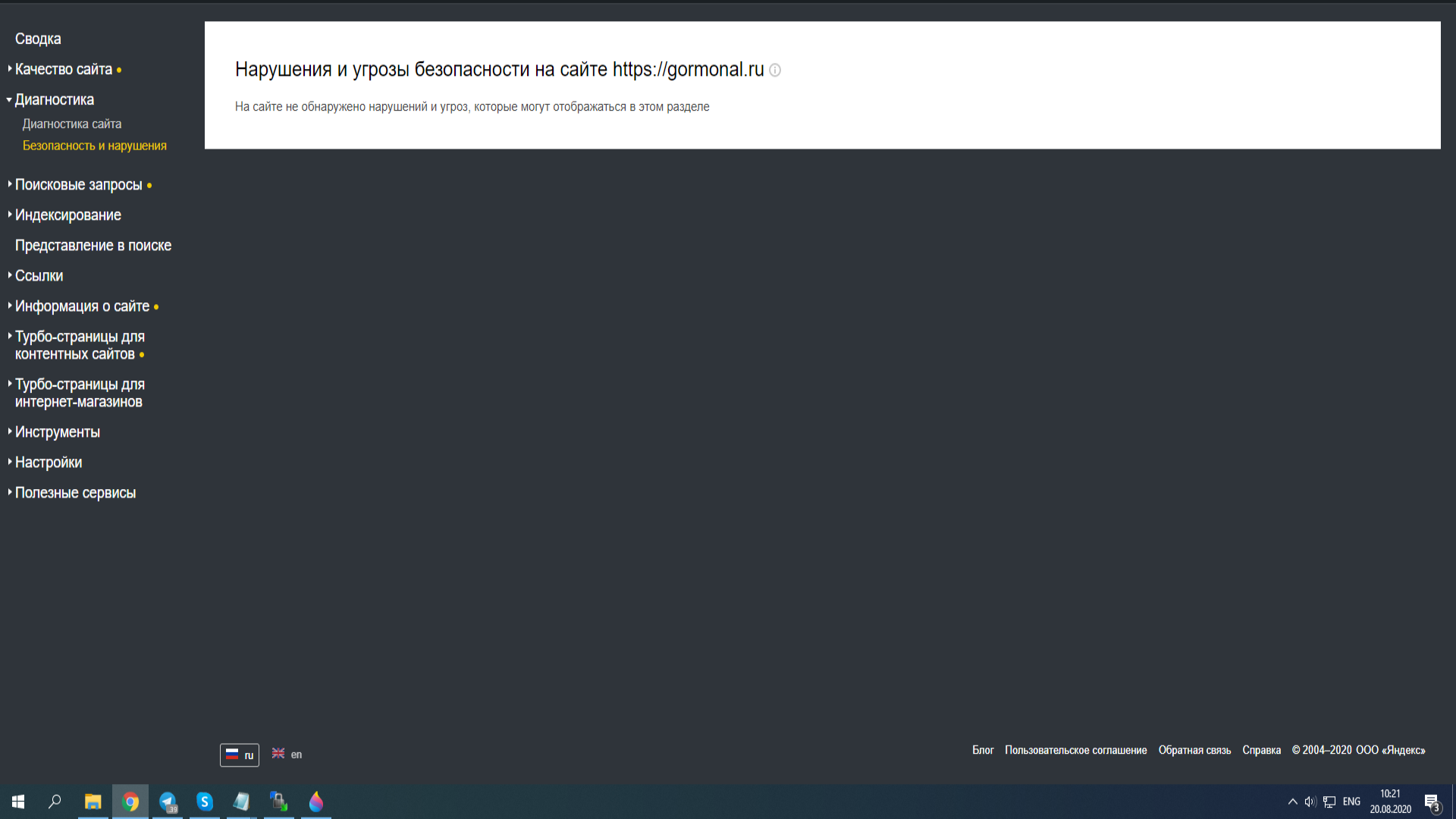Open the notification center icon
The width and height of the screenshot is (1456, 819).
click(1432, 802)
